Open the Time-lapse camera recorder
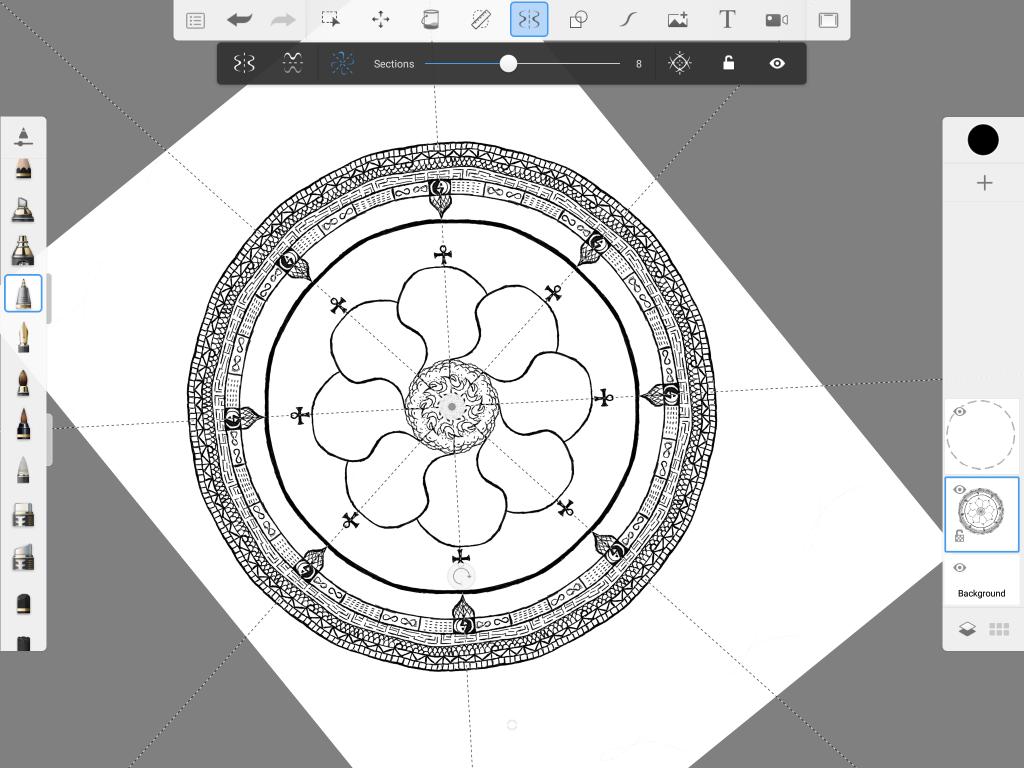Viewport: 1024px width, 768px height. point(776,20)
